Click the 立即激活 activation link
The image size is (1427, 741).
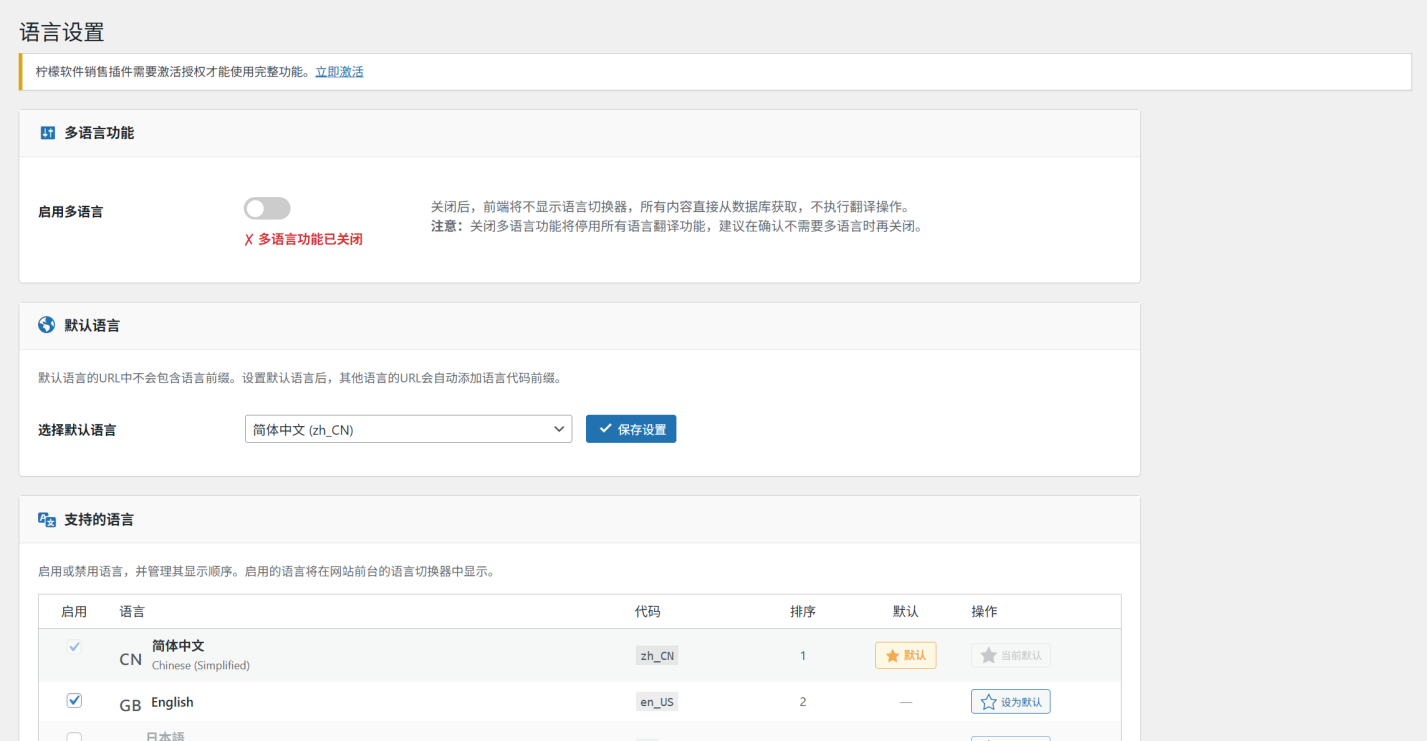tap(339, 72)
